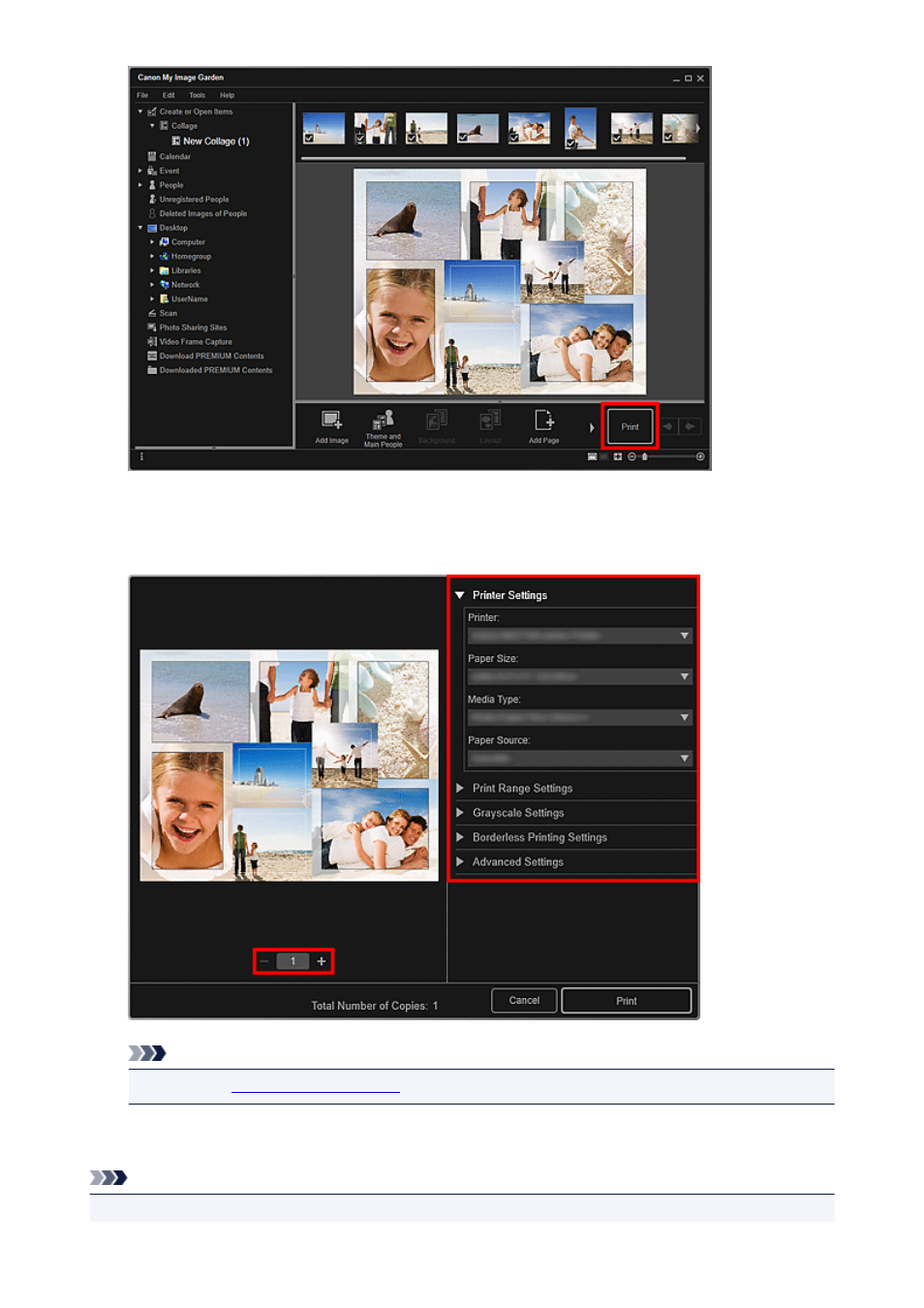This screenshot has width=924, height=1308.
Task: Click the information icon in status bar
Action: pos(141,456)
